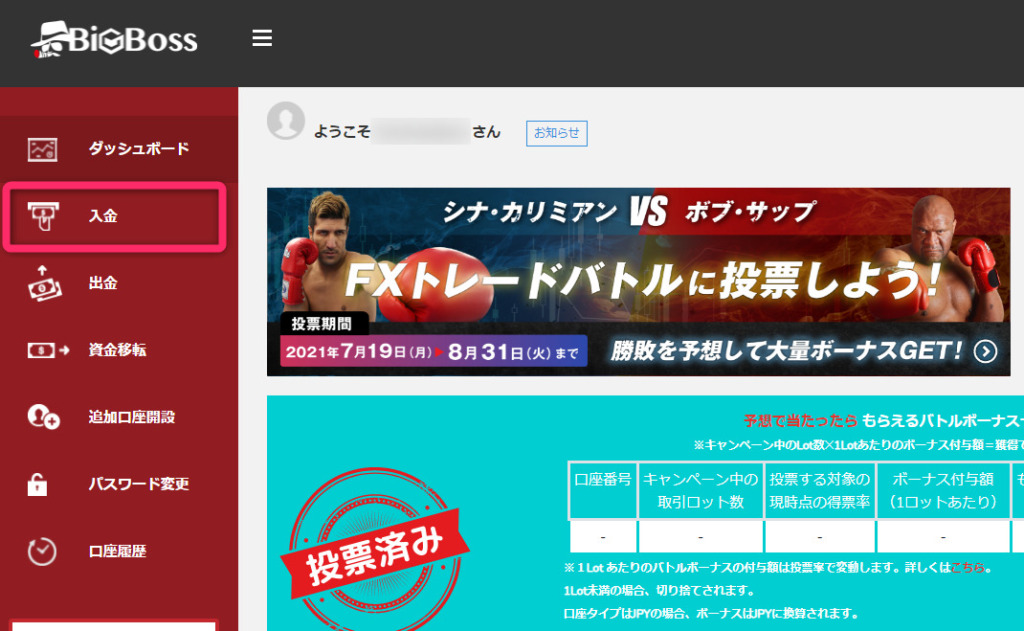This screenshot has height=631, width=1024.
Task: Open the 口座履歴 menu item
Action: point(118,551)
